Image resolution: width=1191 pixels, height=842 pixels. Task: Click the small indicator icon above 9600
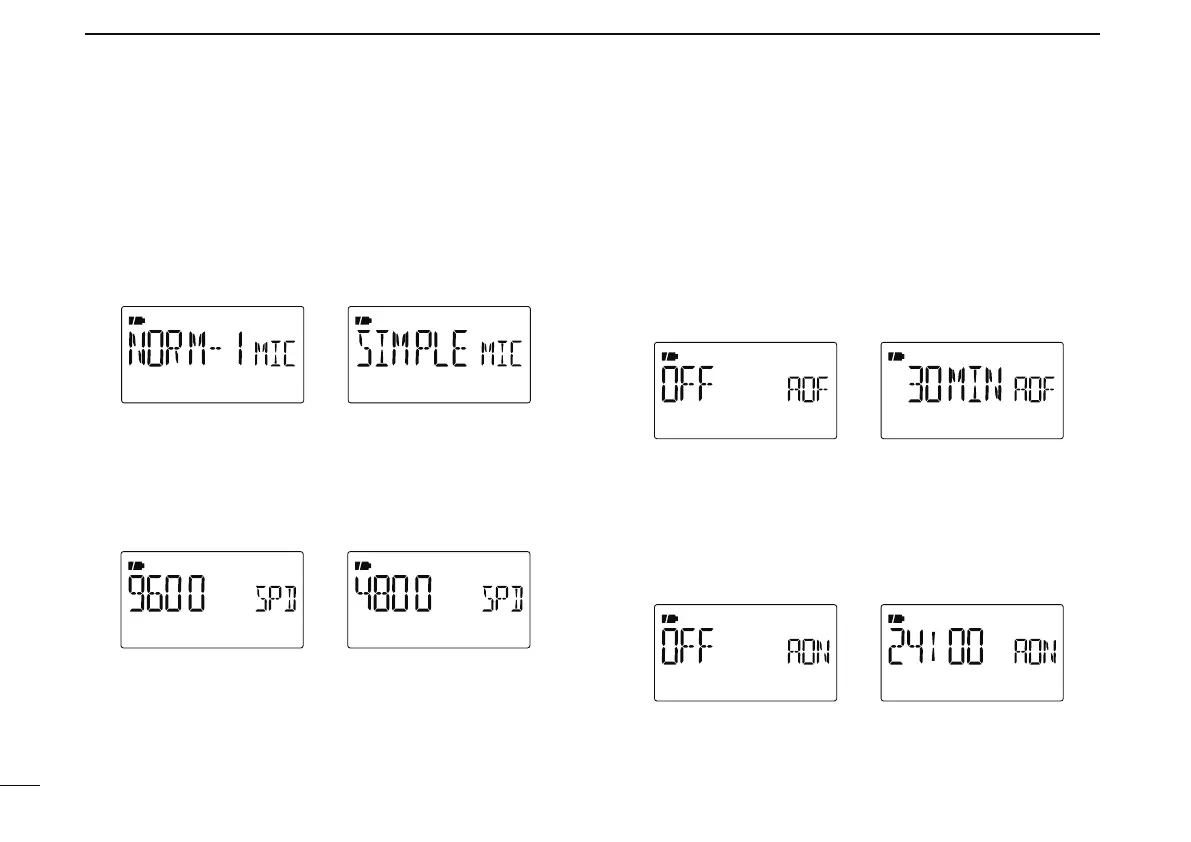pyautogui.click(x=136, y=564)
